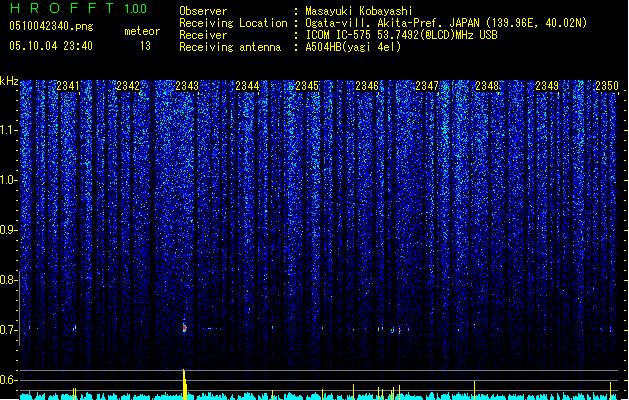Viewport: 629px width, 400px height.
Task: Click the 0.6 kHz axis tick label
Action: [8, 380]
